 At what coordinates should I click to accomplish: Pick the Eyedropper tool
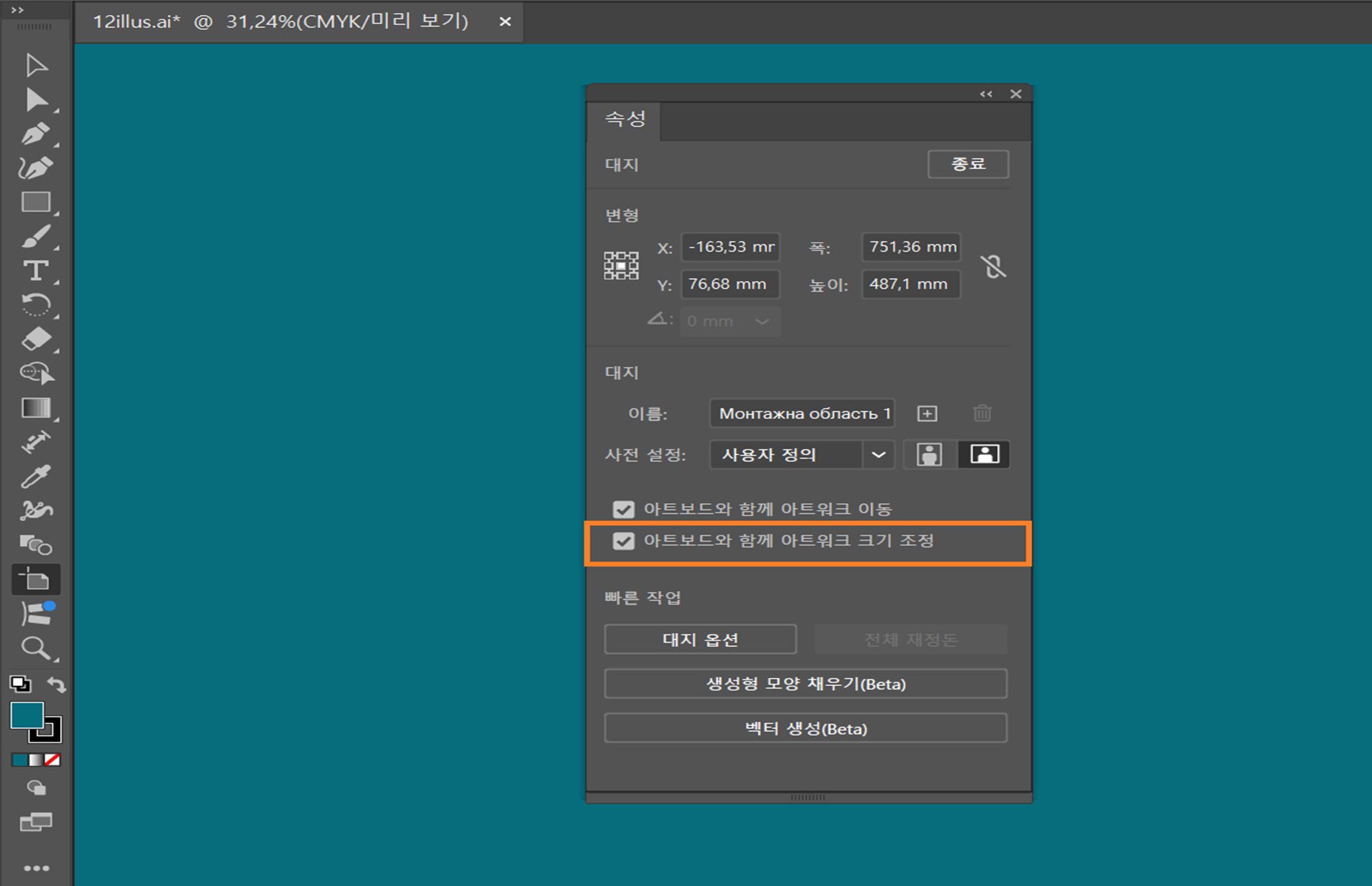(x=36, y=474)
